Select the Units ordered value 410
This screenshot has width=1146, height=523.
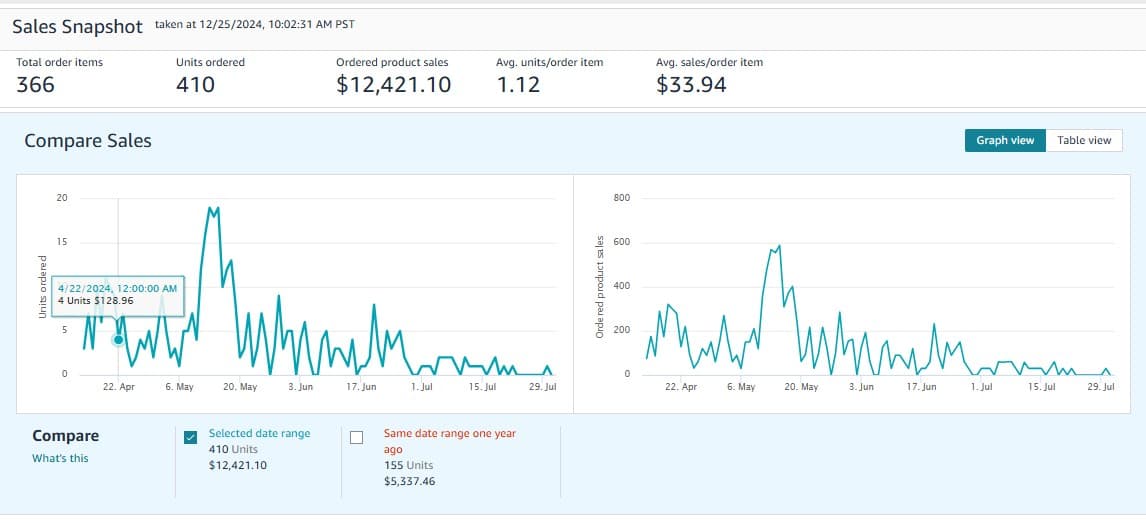[195, 85]
